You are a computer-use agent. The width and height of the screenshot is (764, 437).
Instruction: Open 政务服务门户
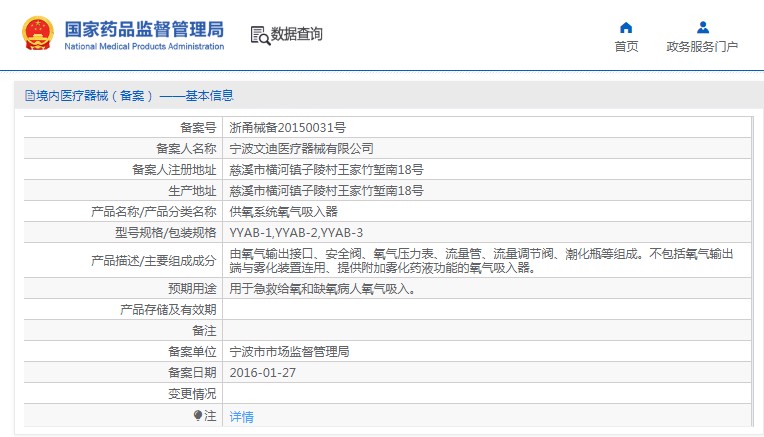tap(702, 46)
